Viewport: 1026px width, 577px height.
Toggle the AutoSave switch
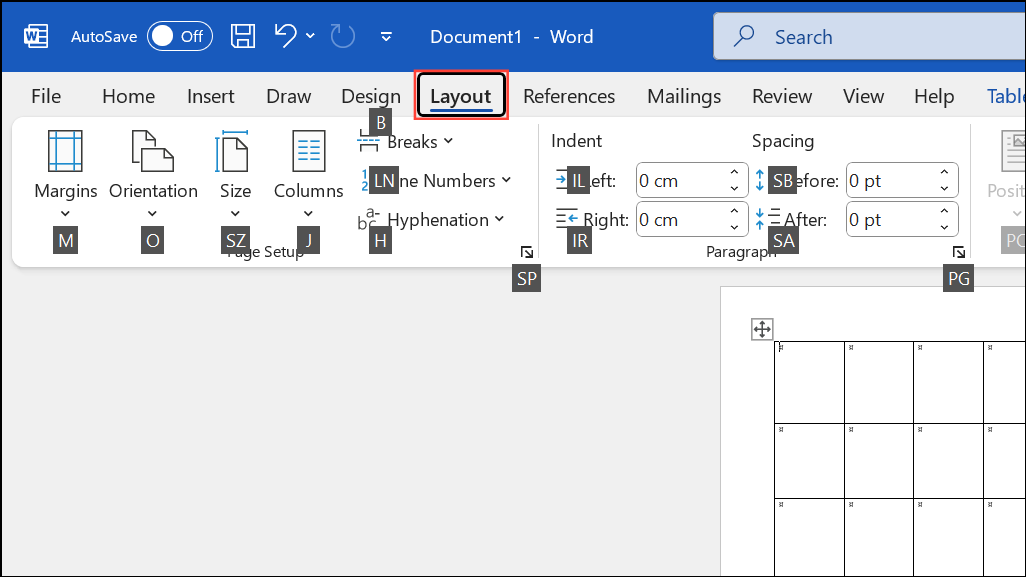[178, 37]
